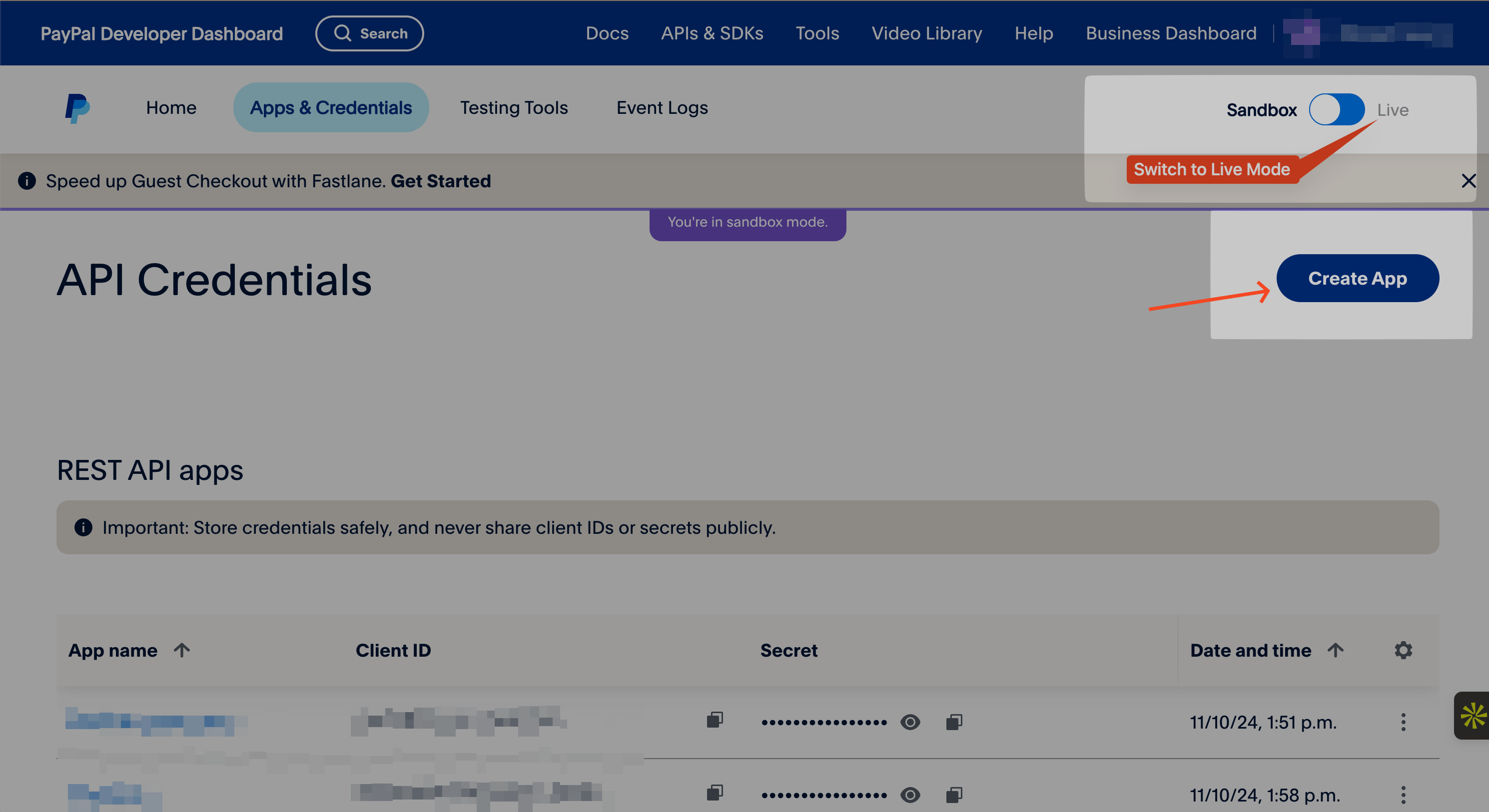Toggle Sandbox to Live mode switch
This screenshot has height=812, width=1489.
(1337, 110)
